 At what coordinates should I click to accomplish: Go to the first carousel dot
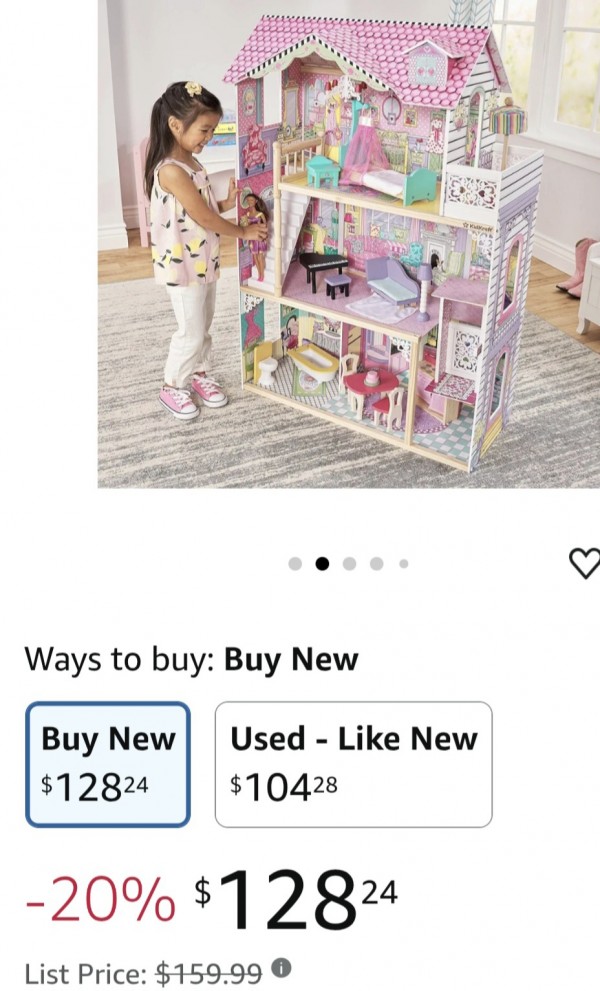(295, 563)
